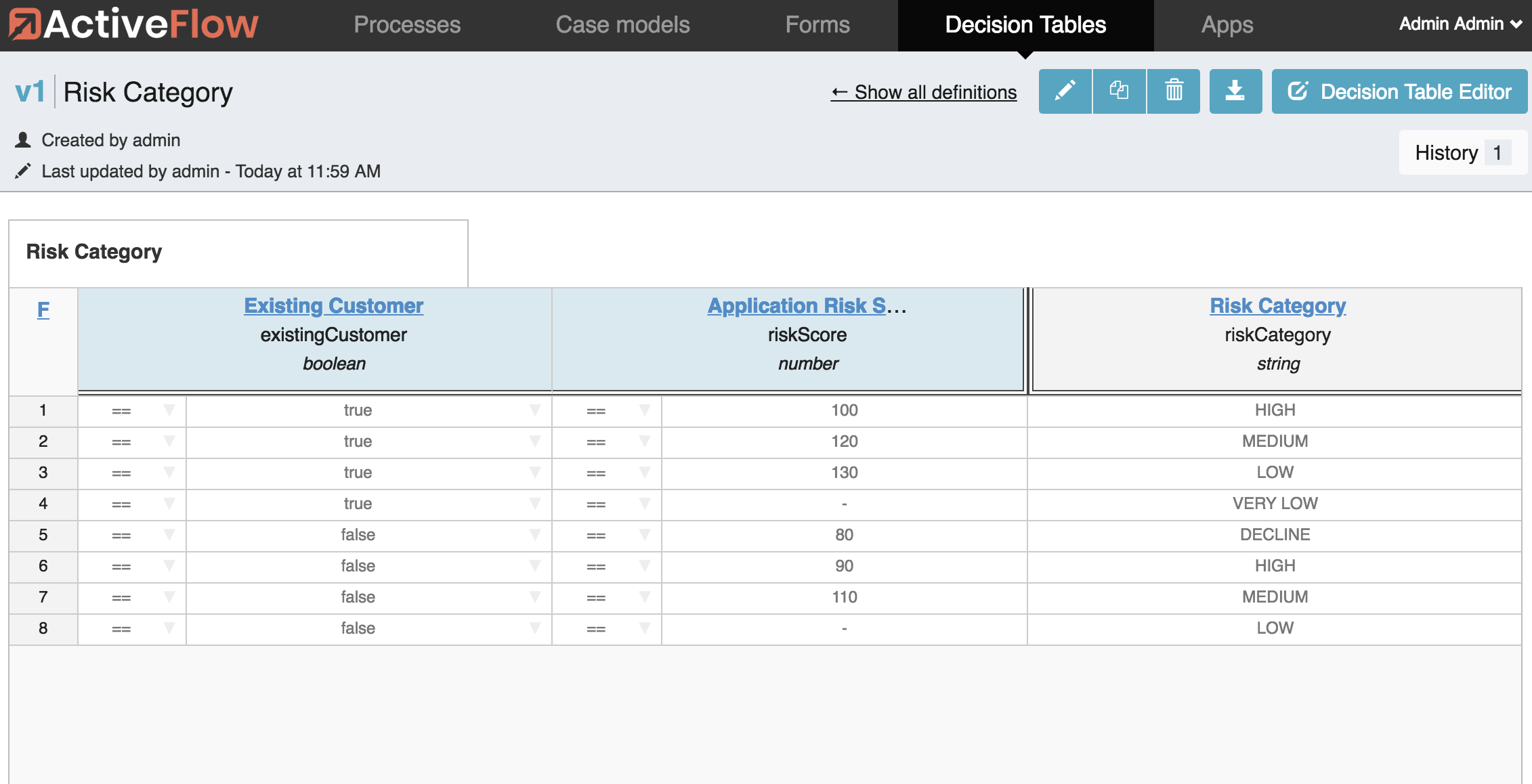Open the Apps tab
This screenshot has width=1532, height=784.
pyautogui.click(x=1227, y=25)
